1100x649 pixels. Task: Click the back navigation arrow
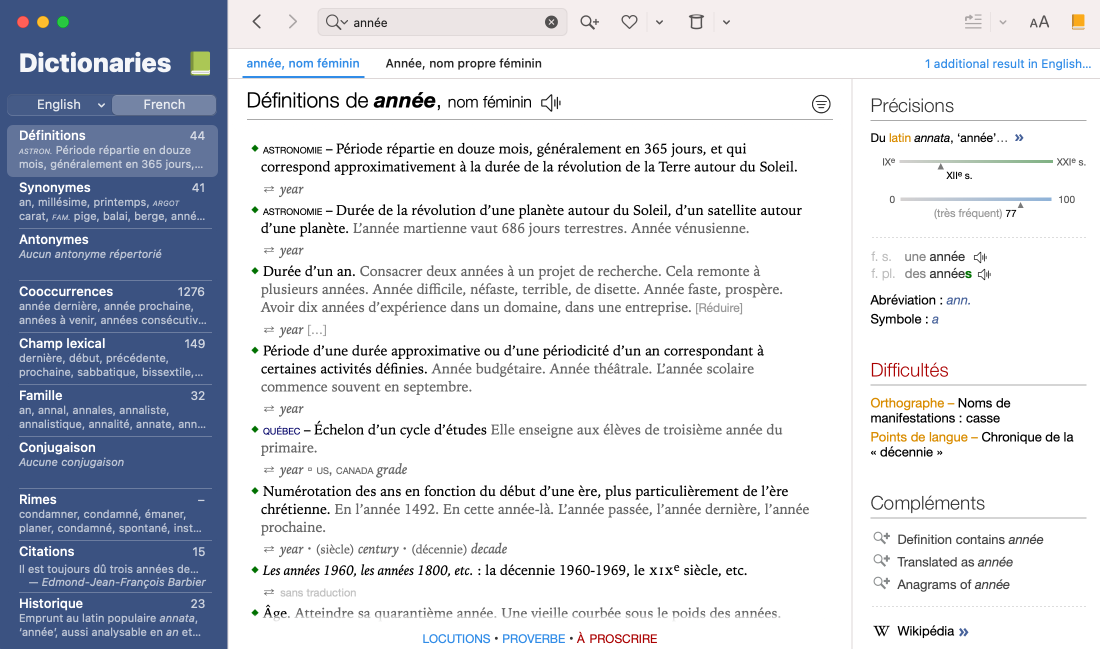[x=257, y=22]
